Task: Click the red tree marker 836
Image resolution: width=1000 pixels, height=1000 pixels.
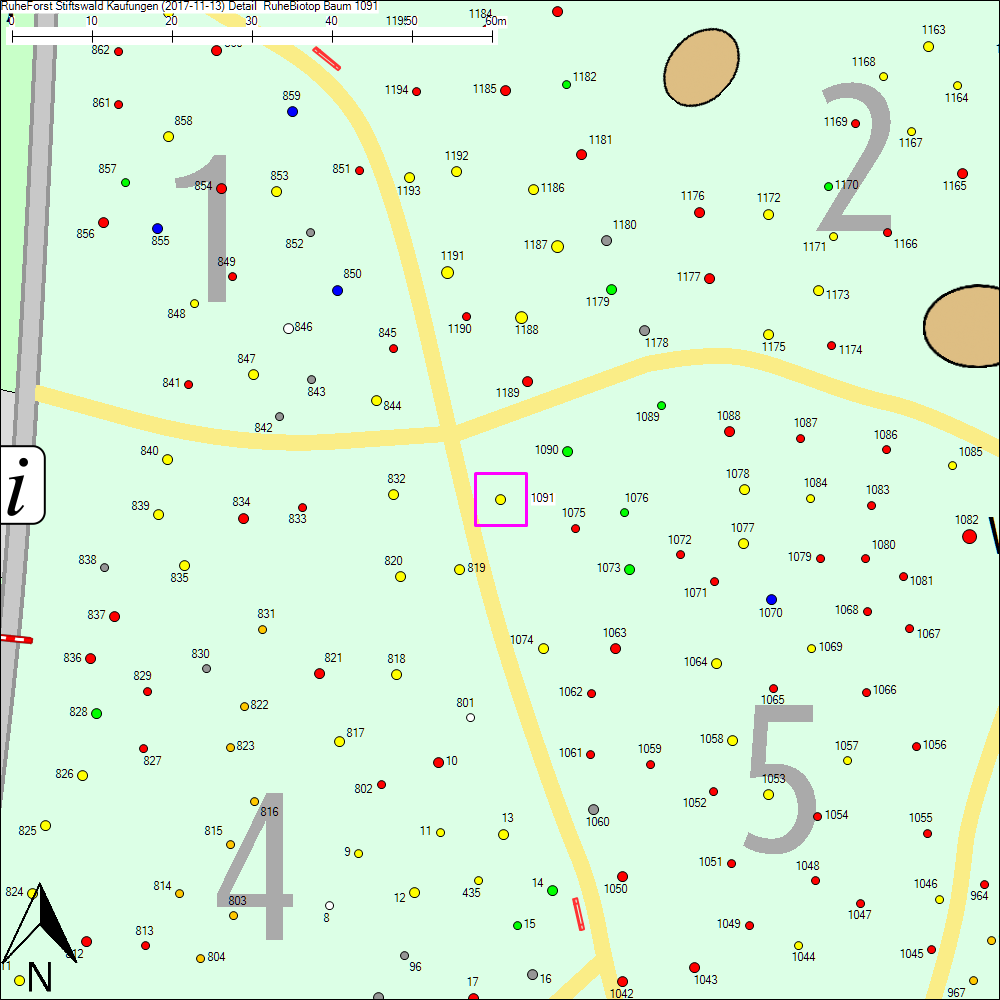Action: coord(91,659)
